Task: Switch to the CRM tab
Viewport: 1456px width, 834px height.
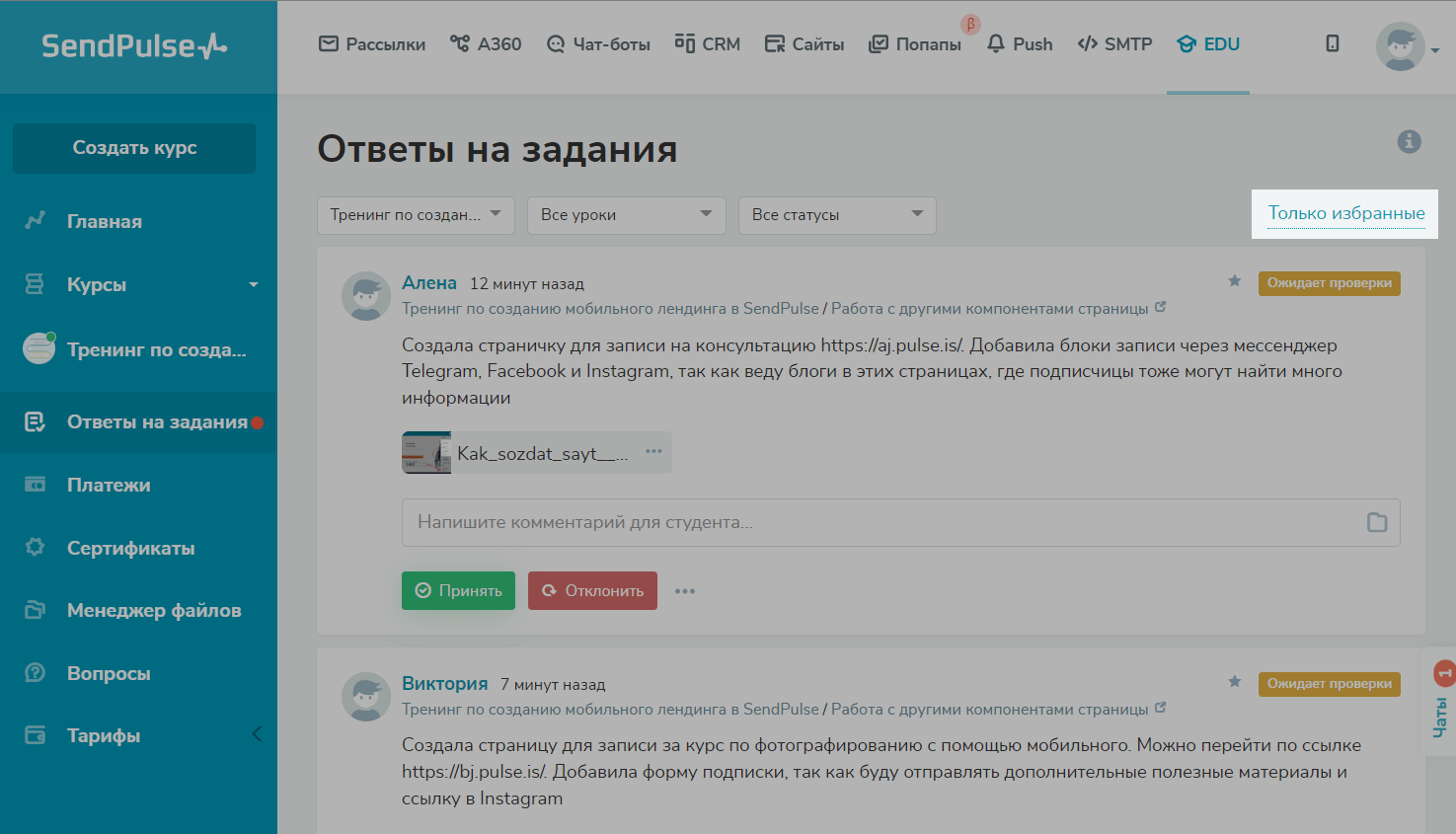Action: 708,44
